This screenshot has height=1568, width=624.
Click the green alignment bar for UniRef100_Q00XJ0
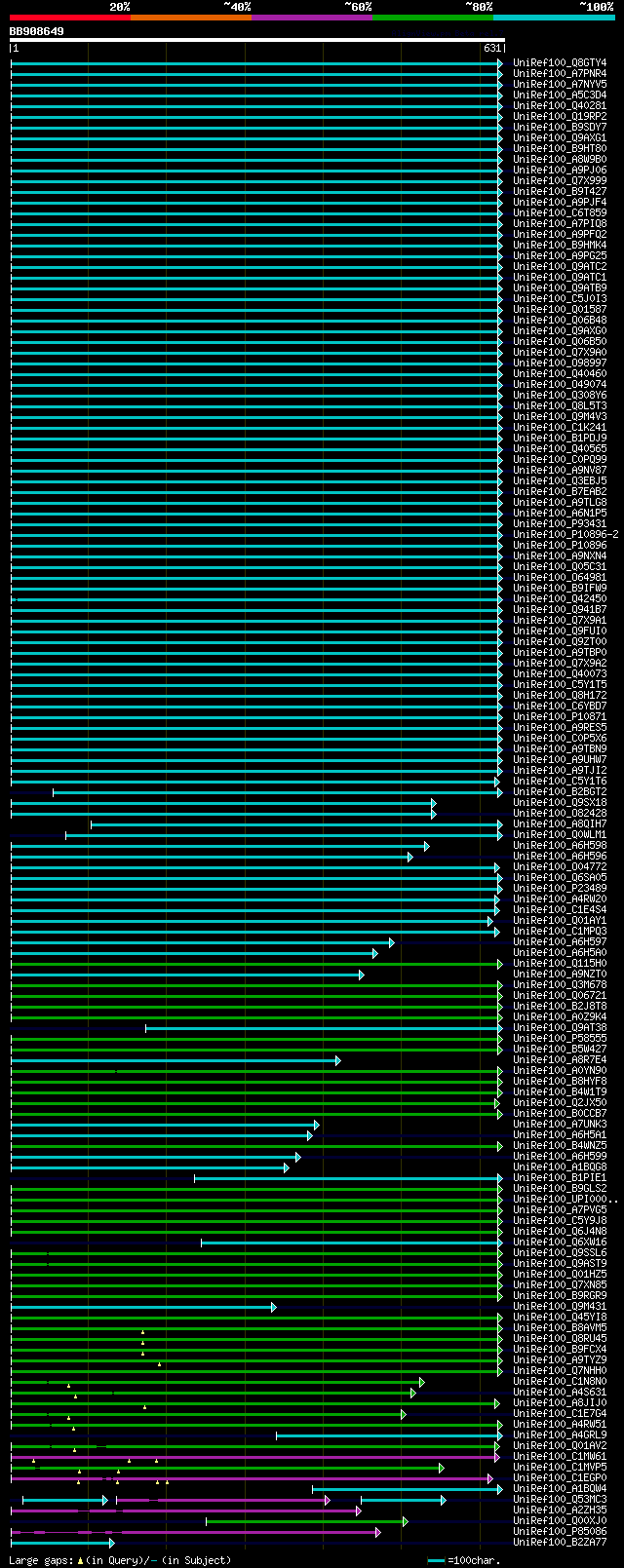click(306, 1521)
